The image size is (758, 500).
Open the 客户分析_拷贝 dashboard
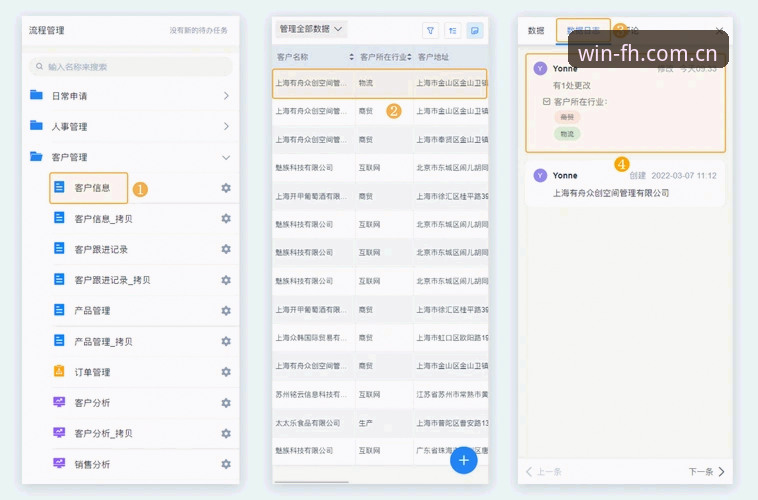point(103,433)
